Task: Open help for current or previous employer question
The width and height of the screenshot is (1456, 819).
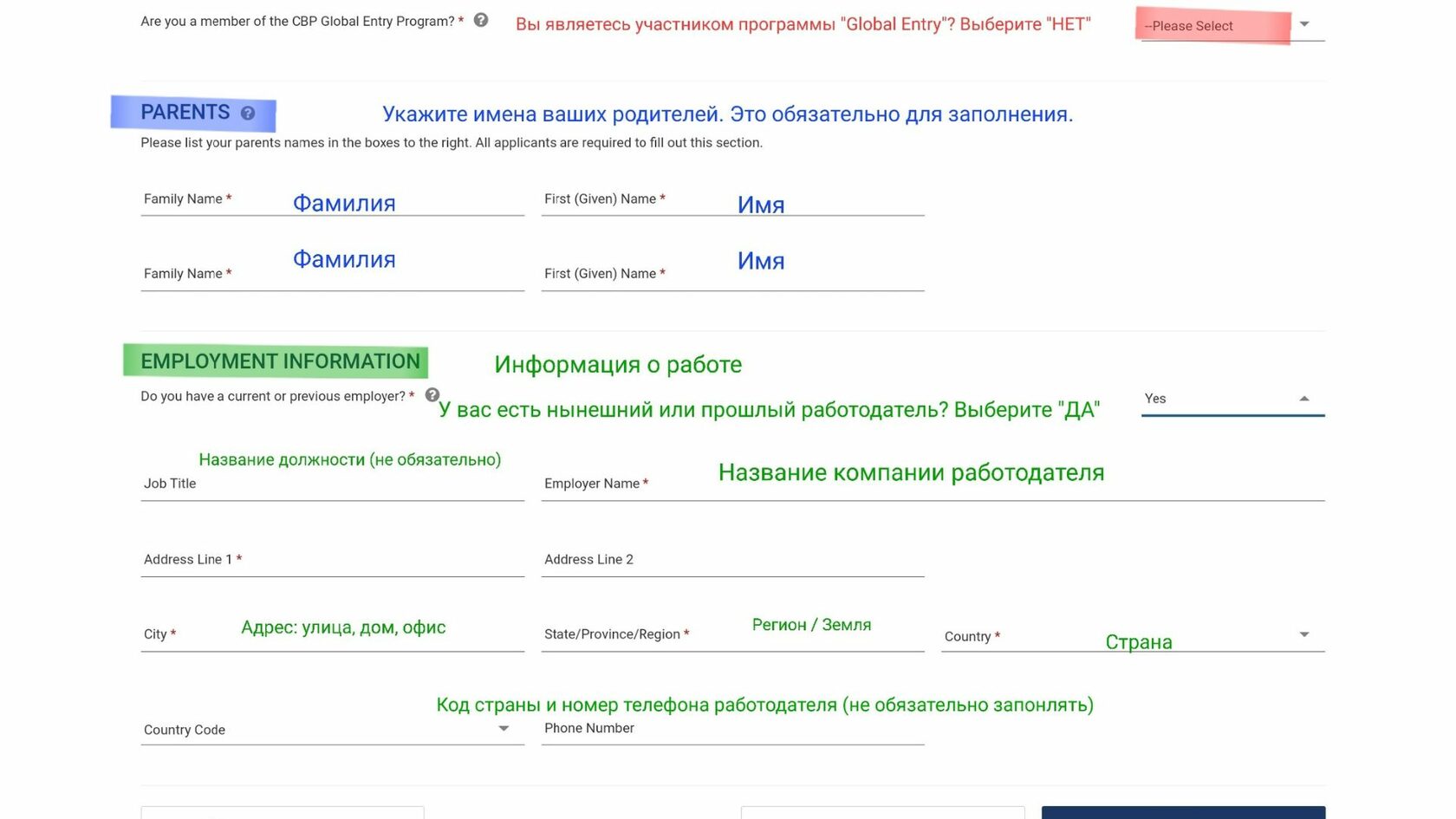Action: [432, 395]
